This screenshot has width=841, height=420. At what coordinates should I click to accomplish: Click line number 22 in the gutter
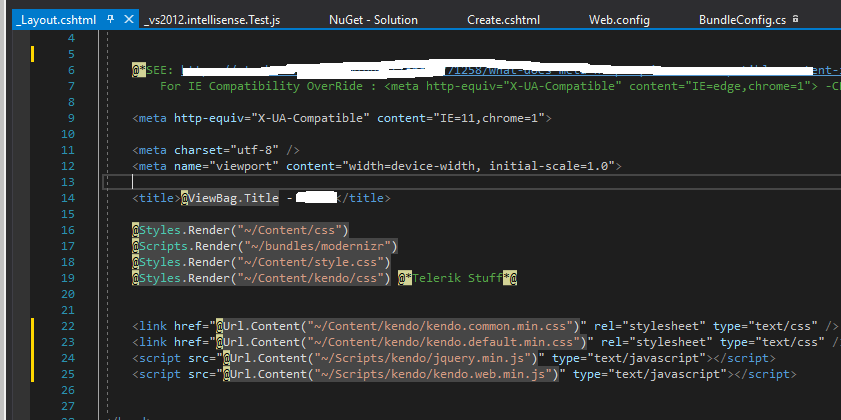tap(68, 326)
